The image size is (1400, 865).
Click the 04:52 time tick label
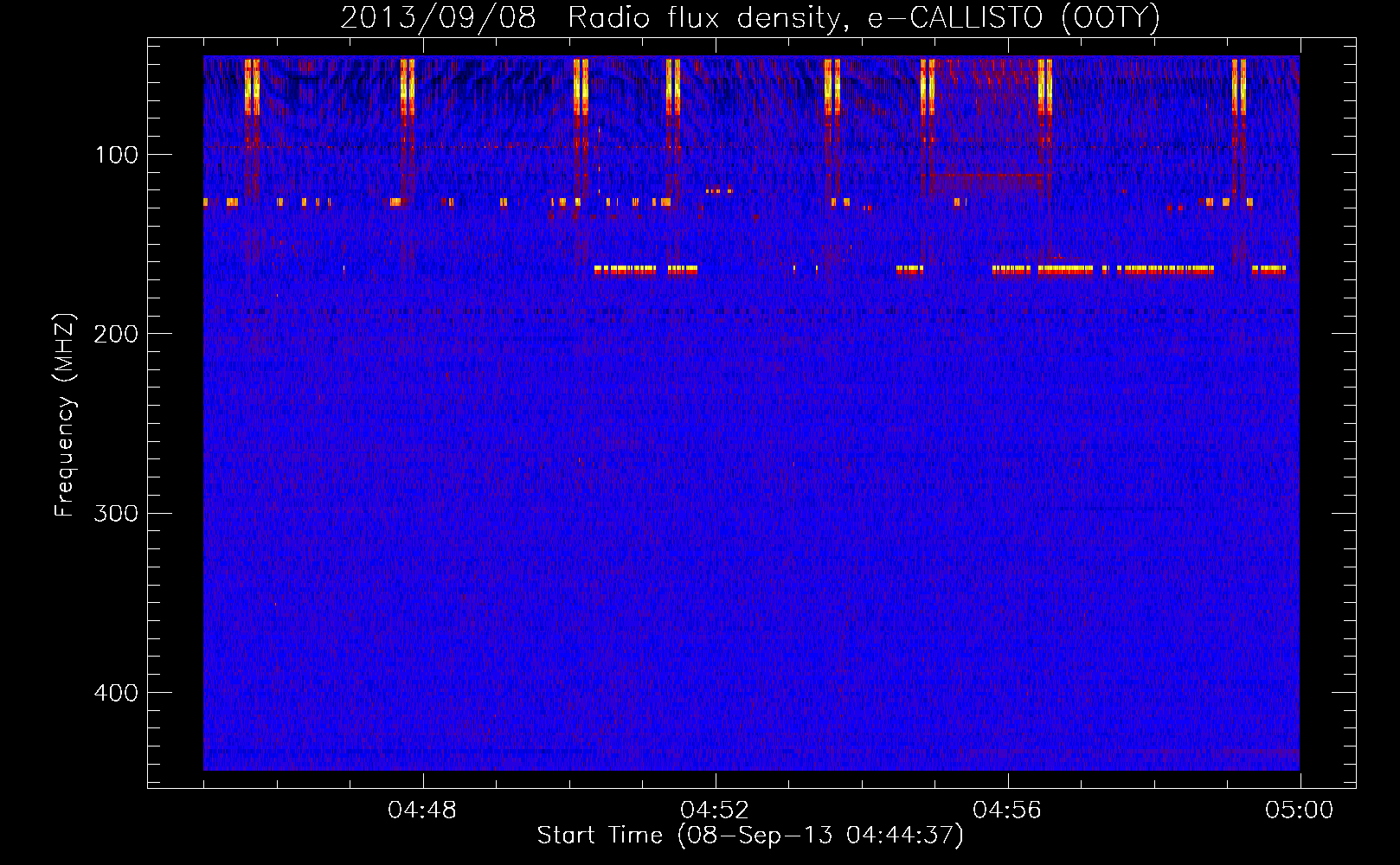[x=715, y=811]
